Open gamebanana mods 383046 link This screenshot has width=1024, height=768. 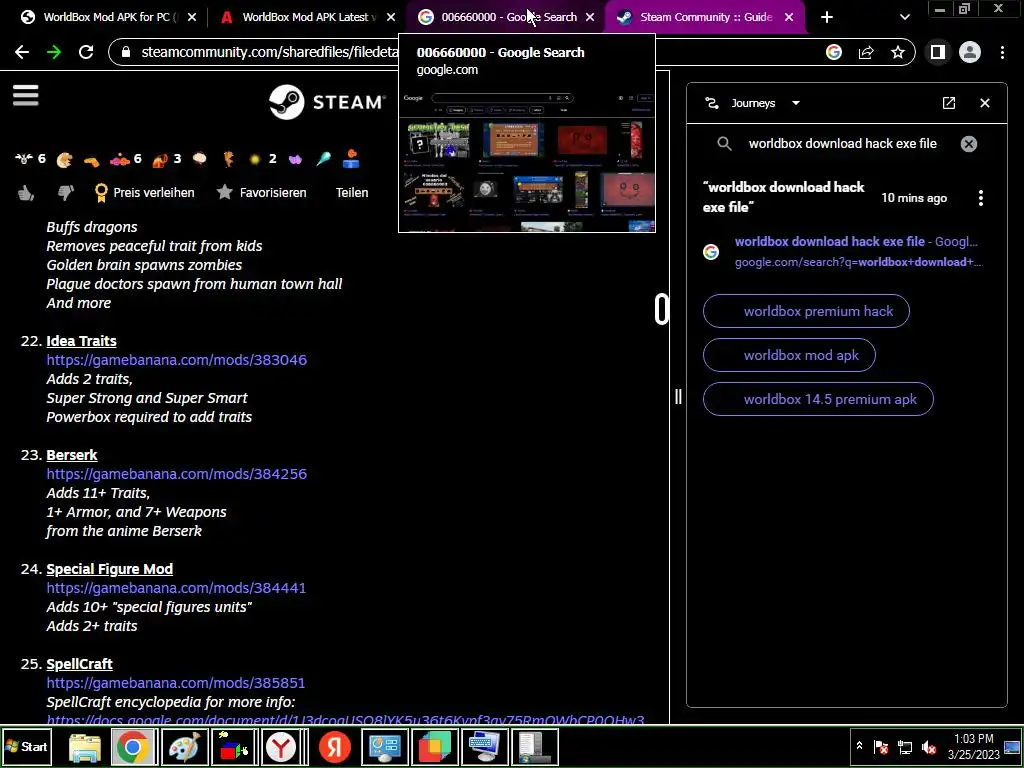(x=176, y=360)
